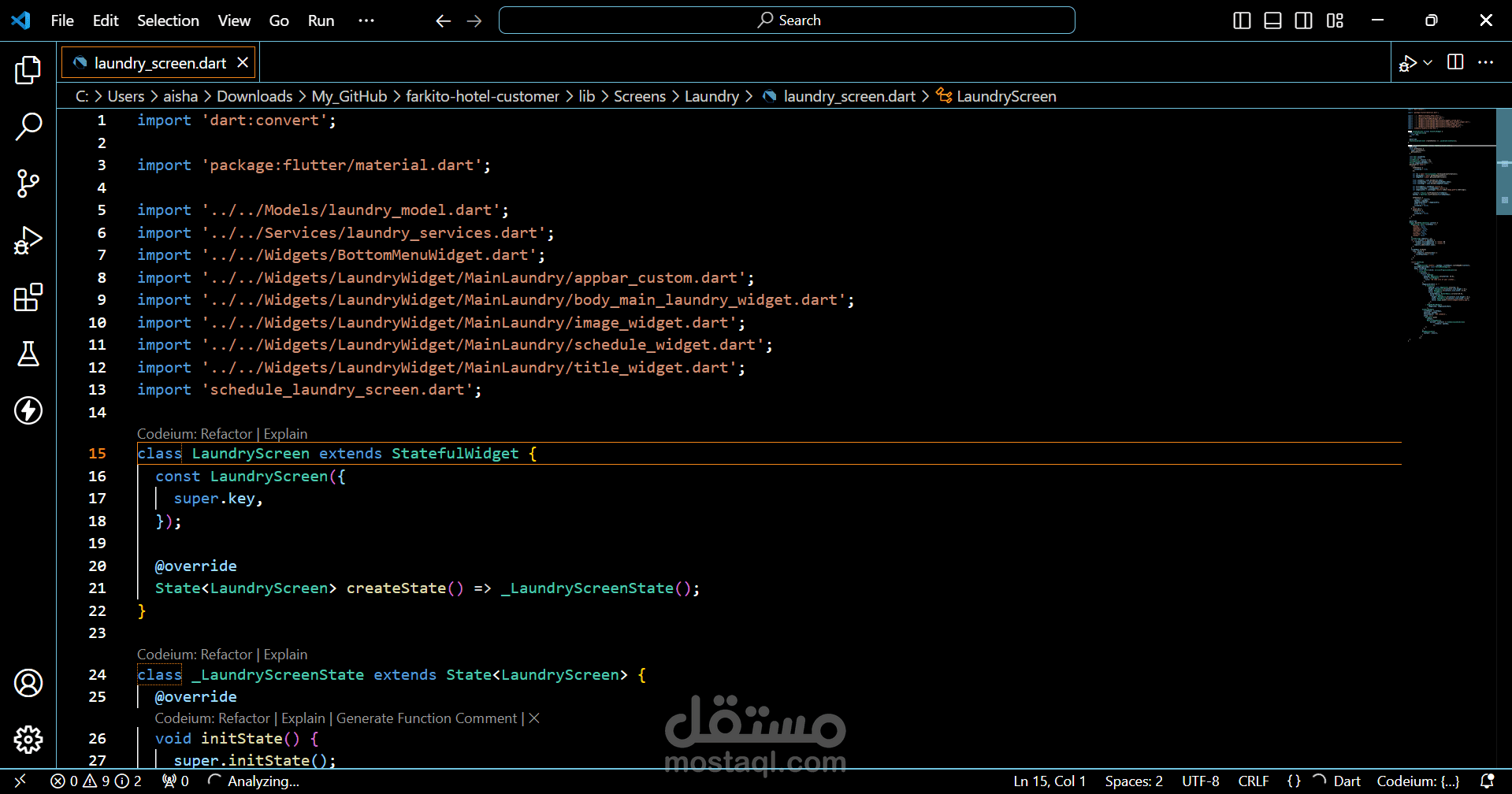Open the editor More Actions ellipsis menu
This screenshot has height=794, width=1512.
[1486, 62]
